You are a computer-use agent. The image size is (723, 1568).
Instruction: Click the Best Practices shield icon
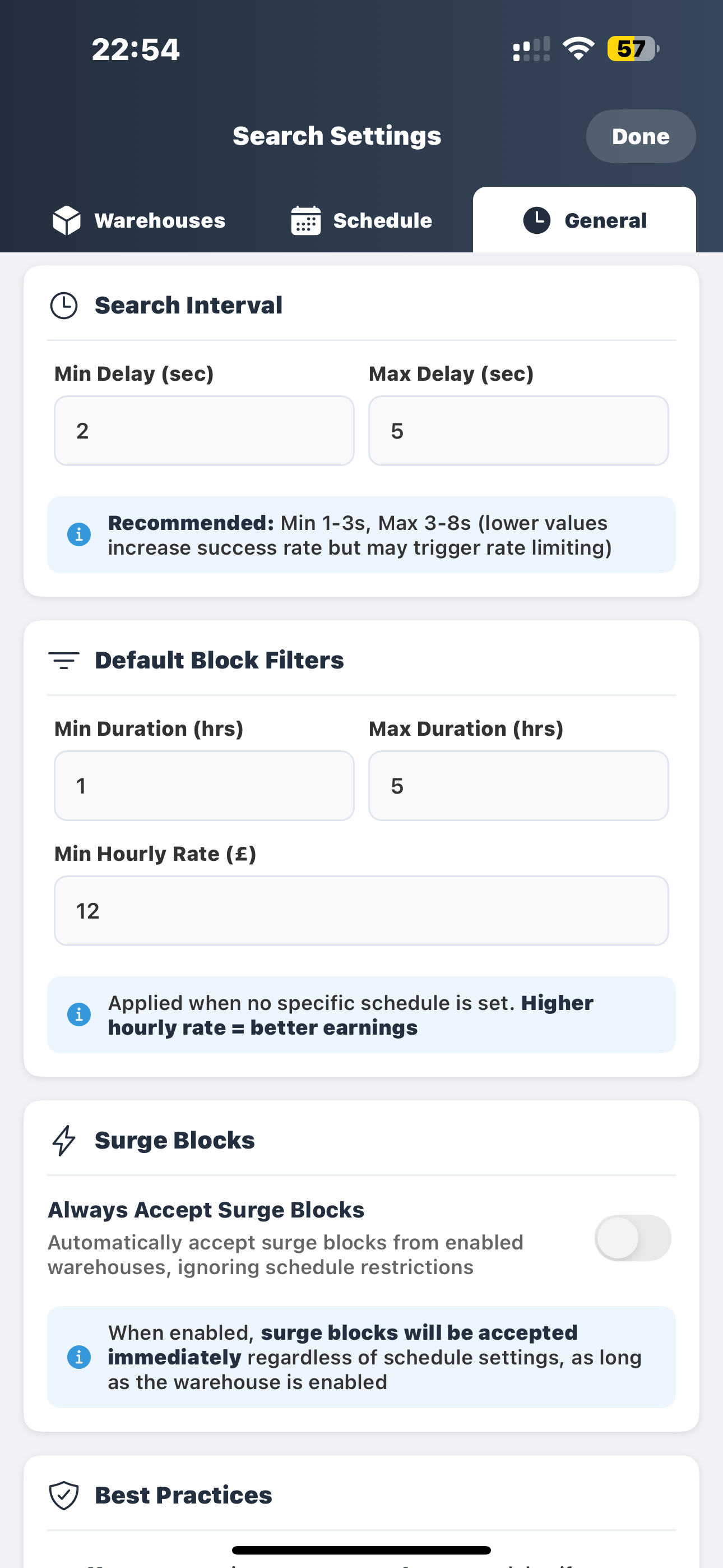point(65,1495)
